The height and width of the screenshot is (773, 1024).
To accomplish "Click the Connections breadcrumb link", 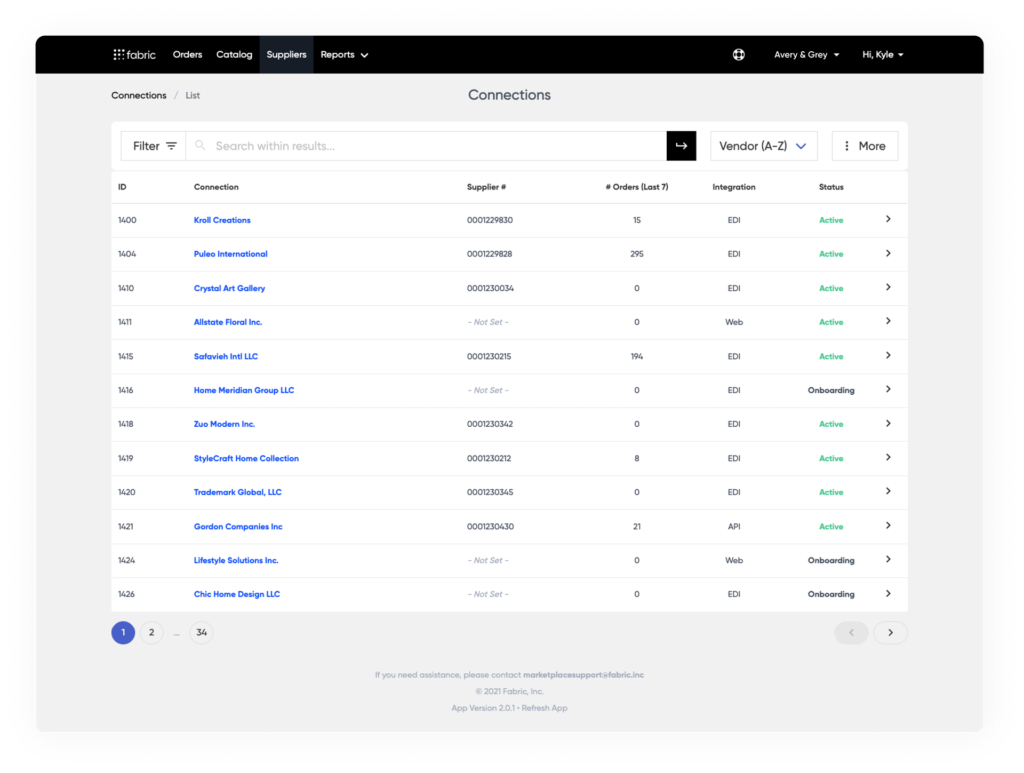I will pos(139,95).
